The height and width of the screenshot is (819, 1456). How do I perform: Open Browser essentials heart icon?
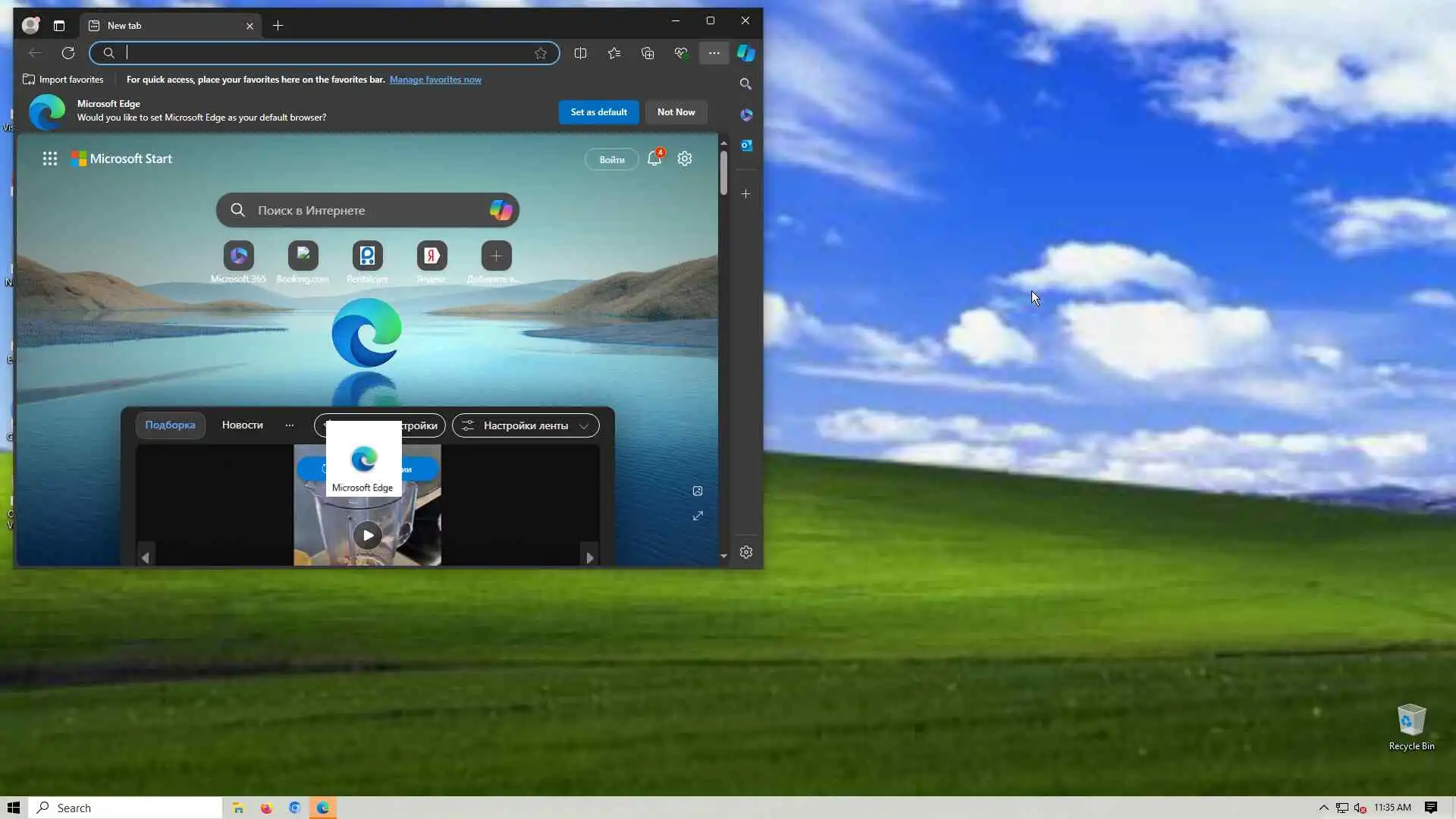[681, 53]
